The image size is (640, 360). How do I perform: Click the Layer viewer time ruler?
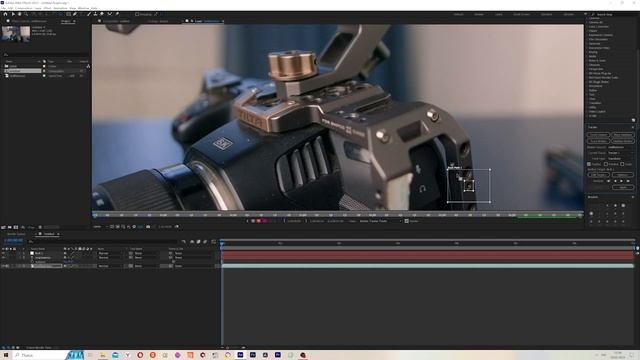[x=338, y=215]
